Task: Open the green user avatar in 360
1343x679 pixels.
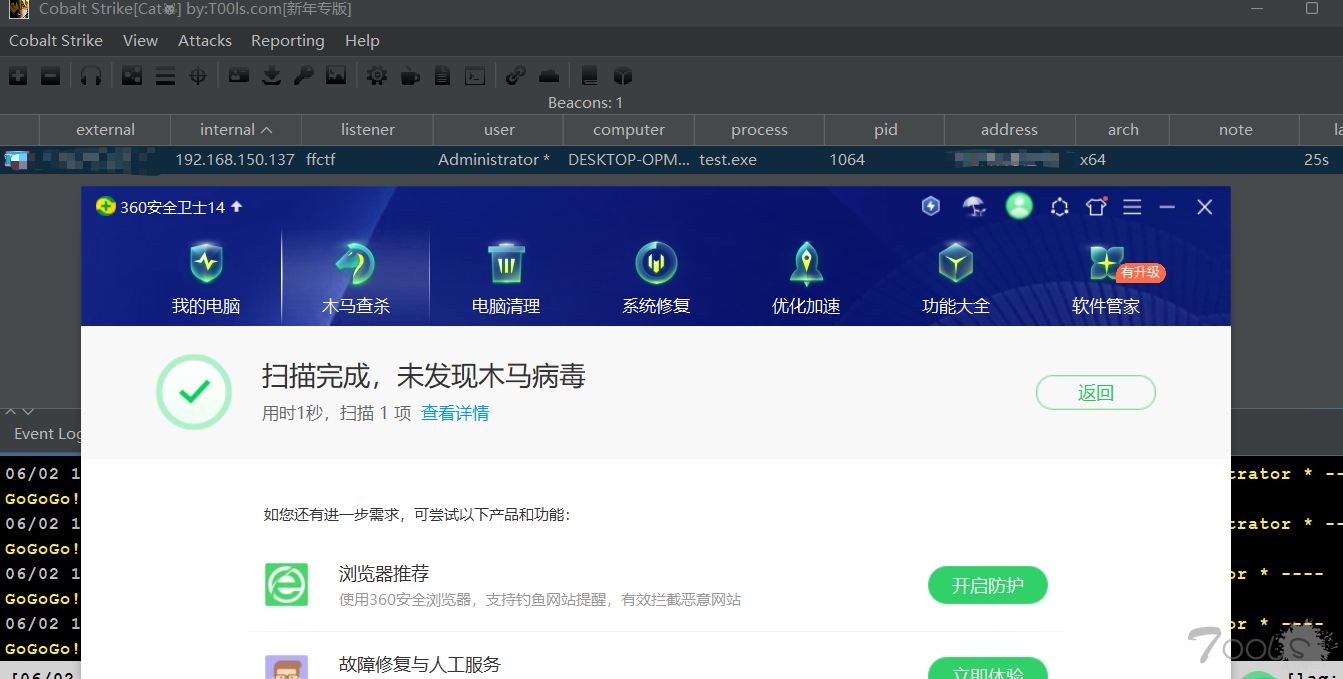Action: click(1019, 206)
